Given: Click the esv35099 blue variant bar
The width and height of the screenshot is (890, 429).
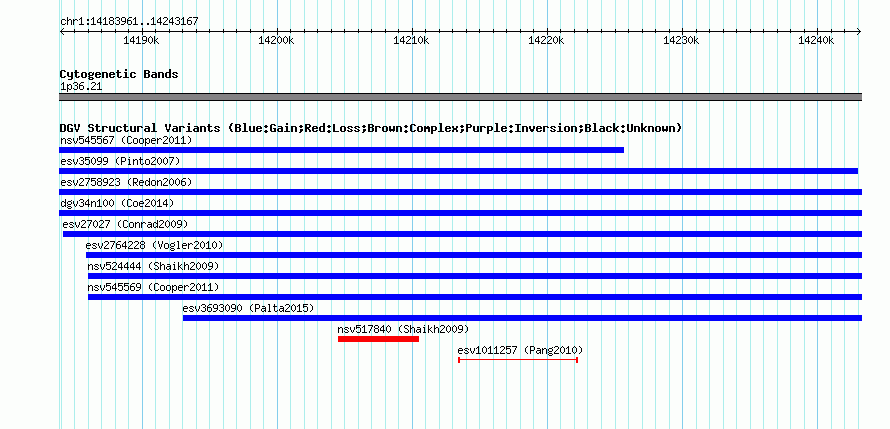Looking at the screenshot, I should (x=459, y=171).
